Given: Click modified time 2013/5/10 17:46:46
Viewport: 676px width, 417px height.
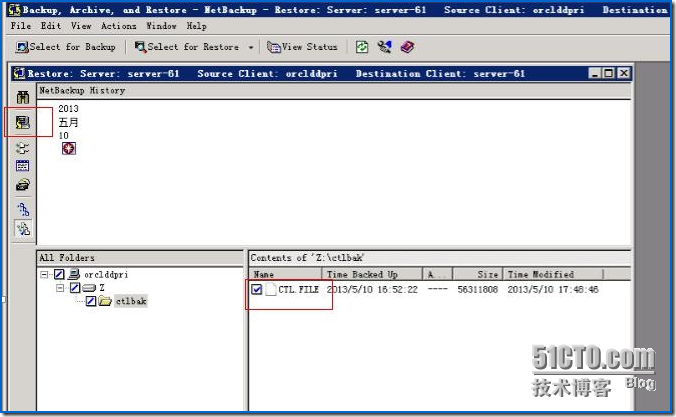Looking at the screenshot, I should click(x=553, y=289).
